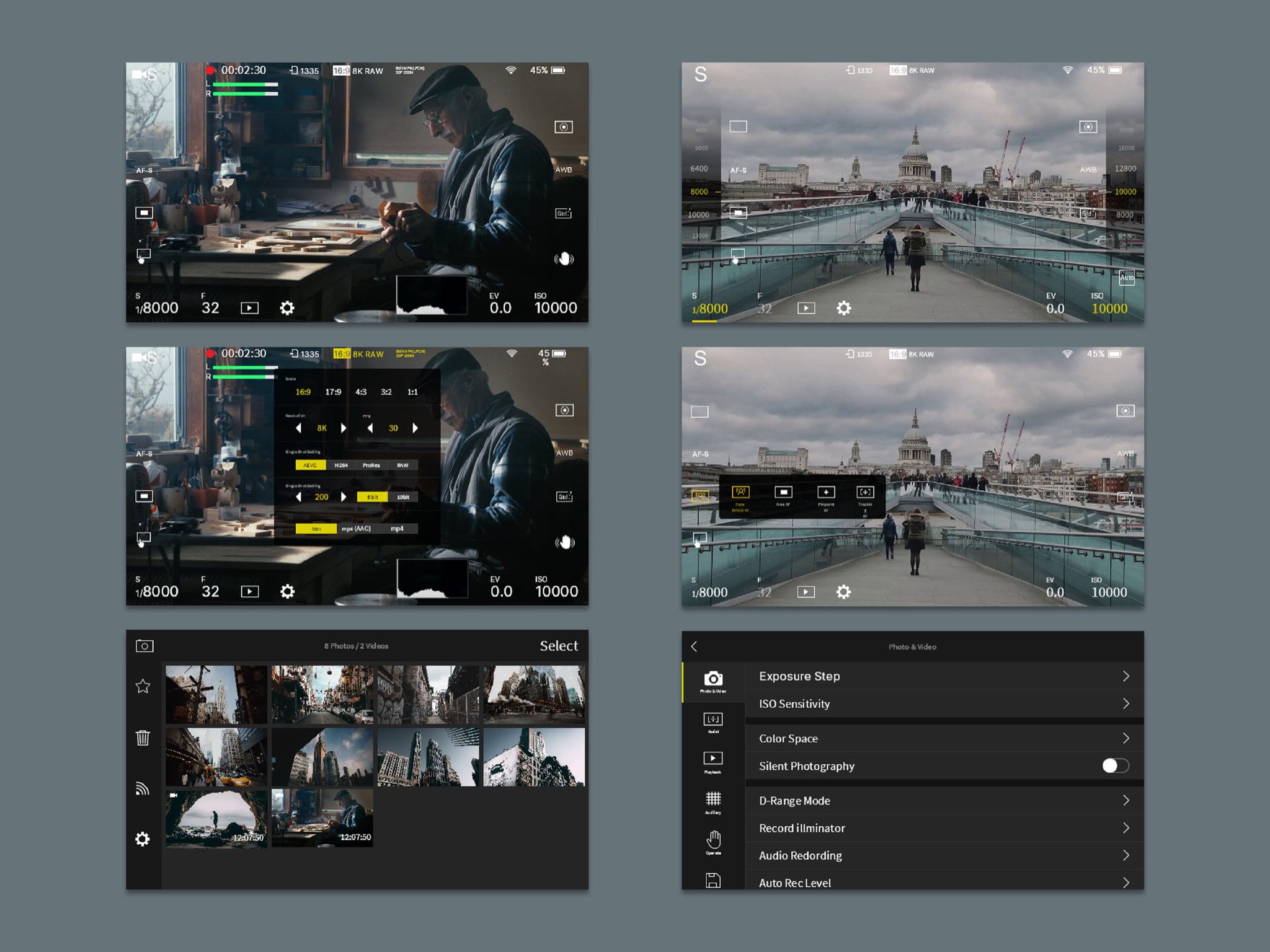Increase bitrate with arrow right of 200

344,497
